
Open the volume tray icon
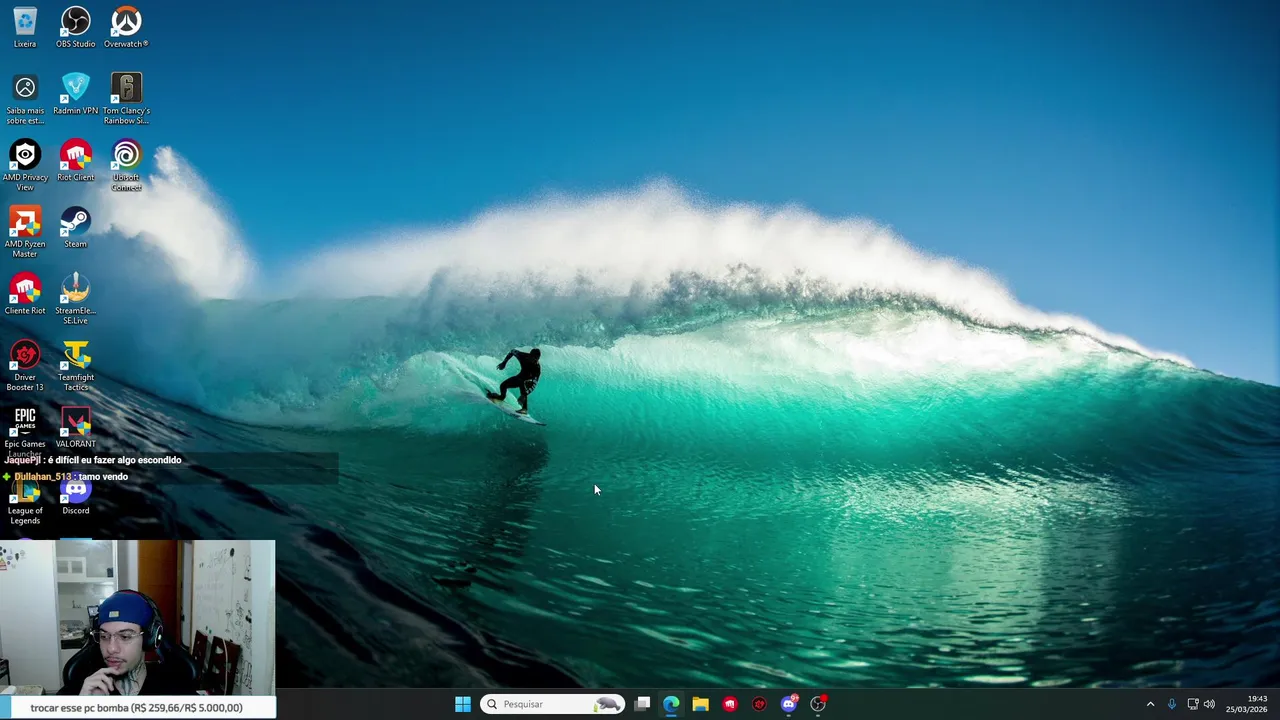click(x=1209, y=704)
